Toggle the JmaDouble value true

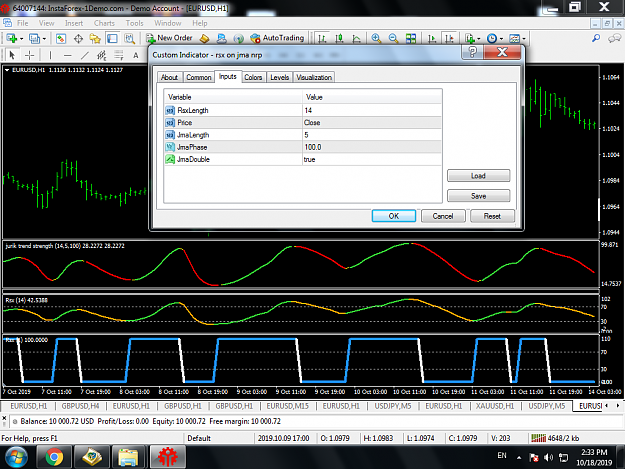[371, 159]
